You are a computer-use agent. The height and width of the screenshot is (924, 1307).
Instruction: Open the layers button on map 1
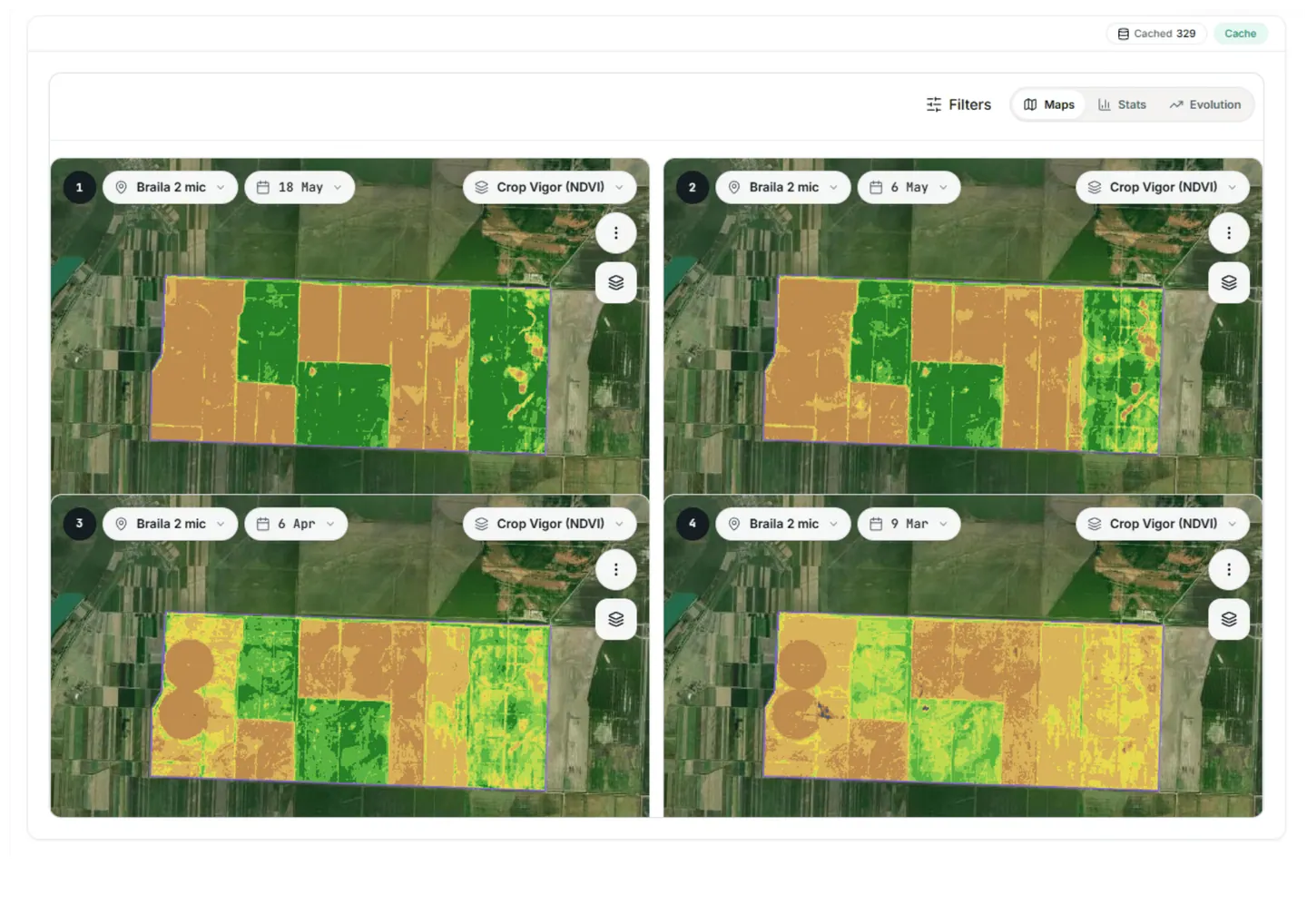[x=615, y=282]
